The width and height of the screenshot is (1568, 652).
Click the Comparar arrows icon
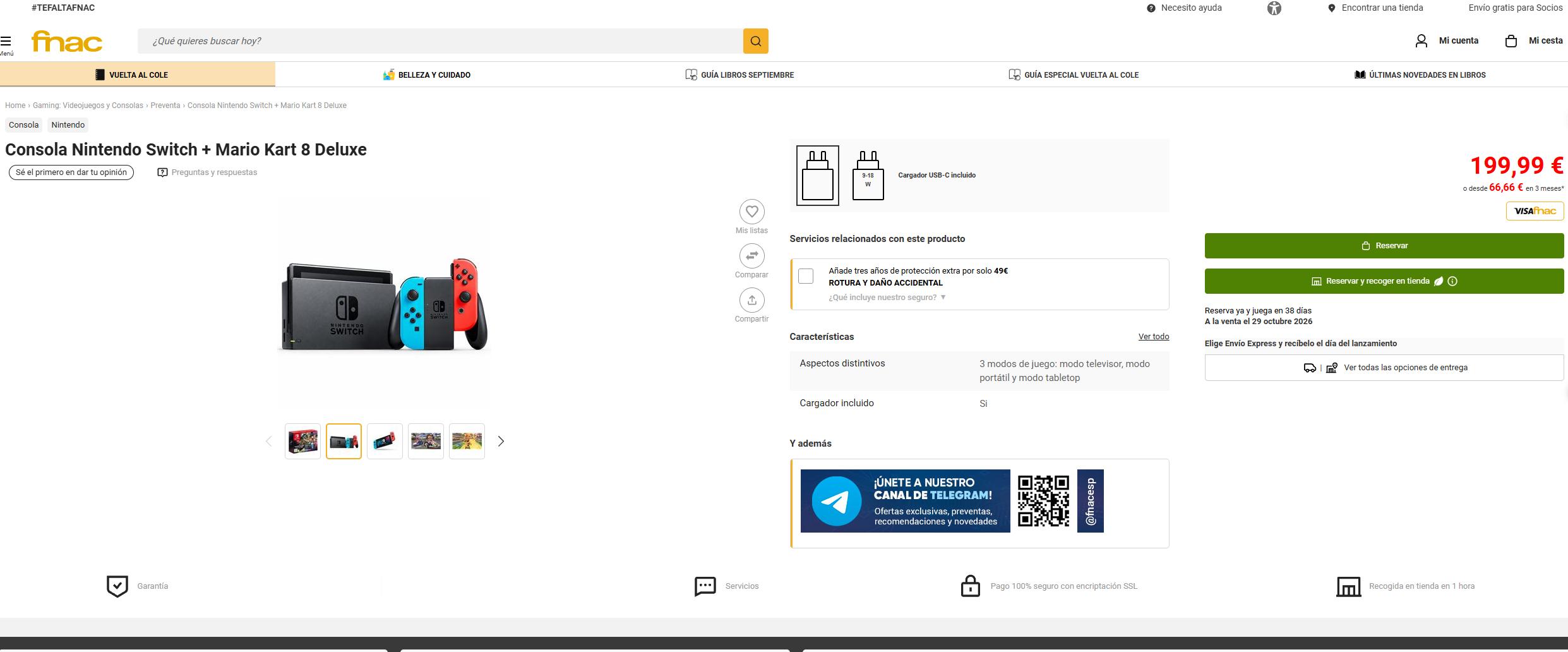coord(751,256)
